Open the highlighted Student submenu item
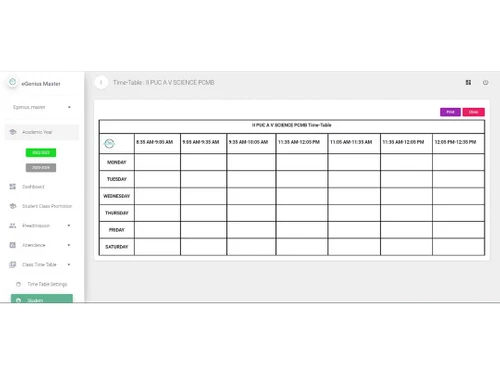Image resolution: width=500 pixels, height=375 pixels. 42,299
